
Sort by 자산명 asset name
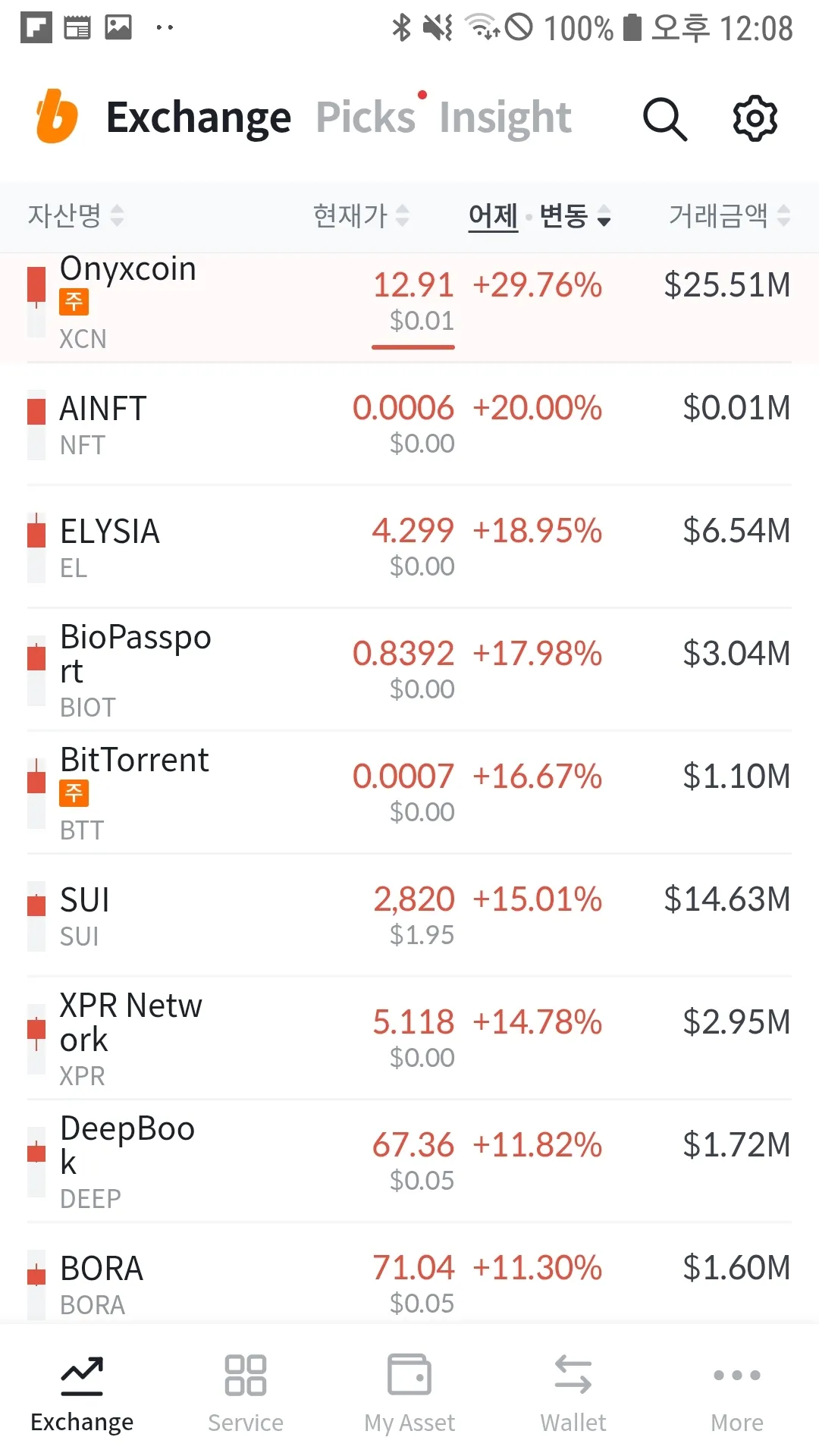(75, 216)
